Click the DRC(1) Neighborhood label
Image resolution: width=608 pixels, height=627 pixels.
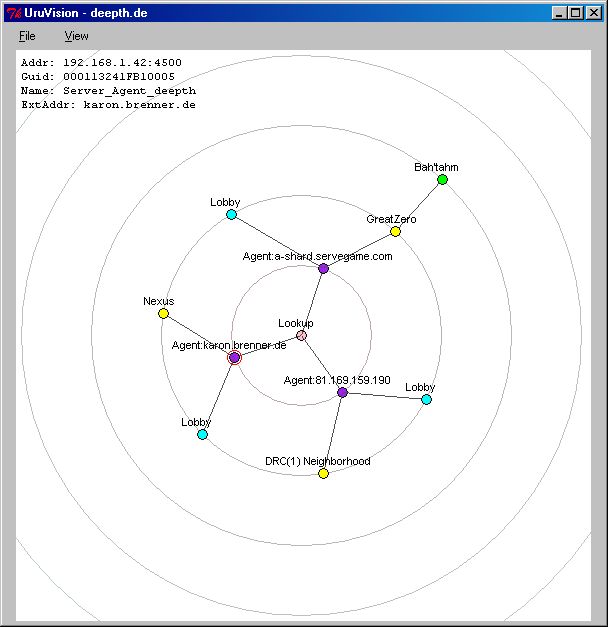pyautogui.click(x=318, y=461)
